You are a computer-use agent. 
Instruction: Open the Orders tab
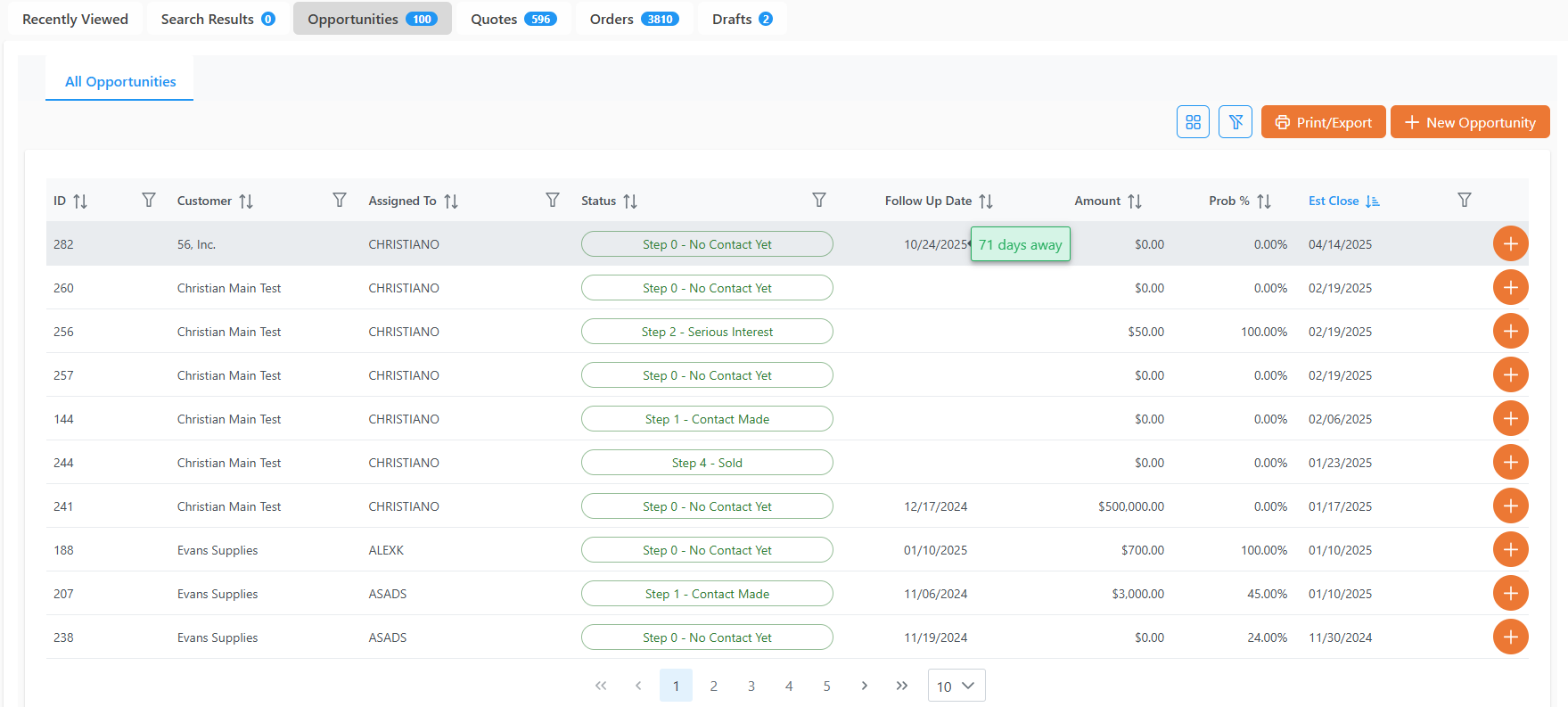click(x=634, y=19)
